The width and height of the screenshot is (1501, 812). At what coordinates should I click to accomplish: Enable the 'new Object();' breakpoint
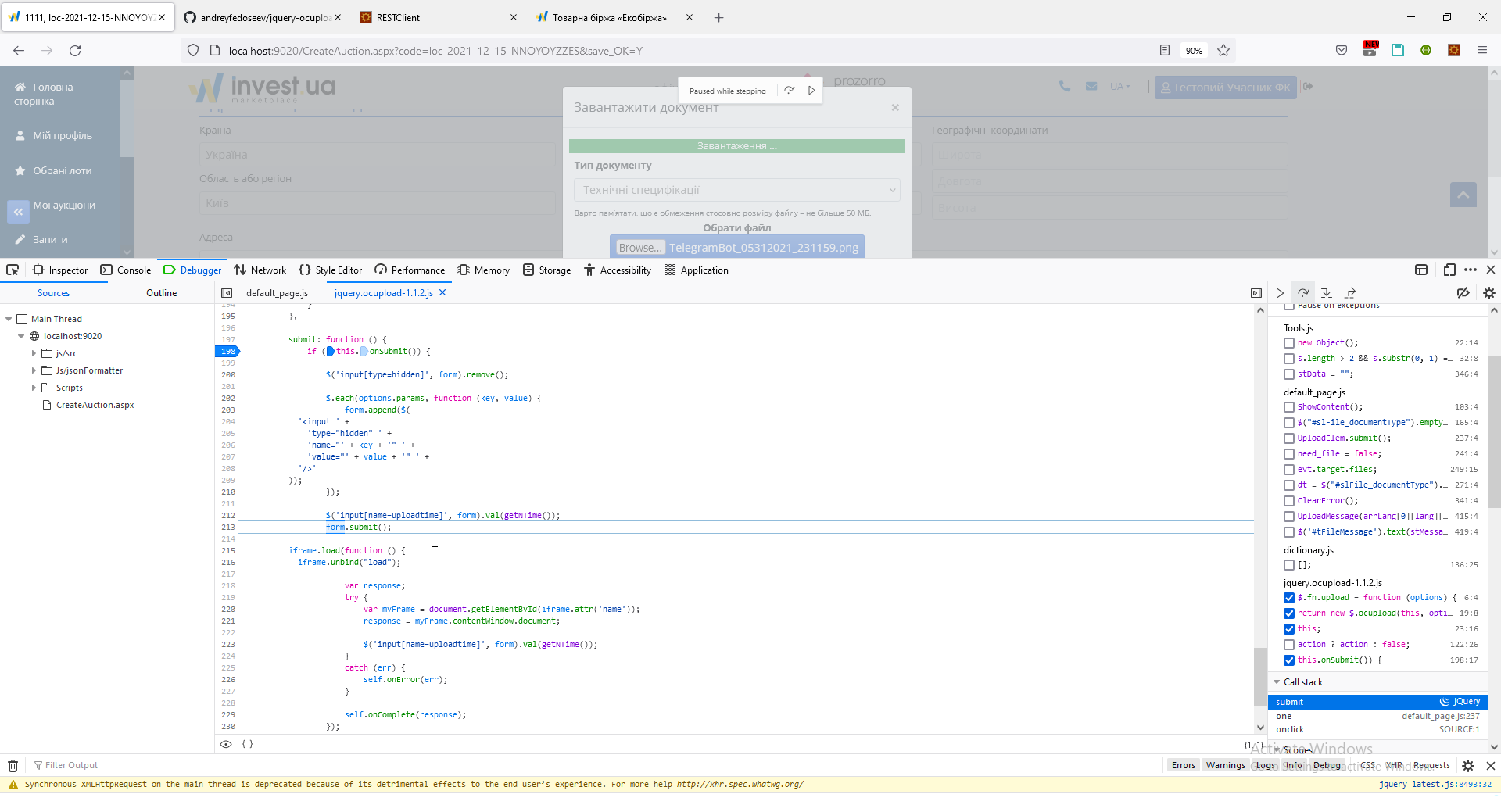point(1289,343)
